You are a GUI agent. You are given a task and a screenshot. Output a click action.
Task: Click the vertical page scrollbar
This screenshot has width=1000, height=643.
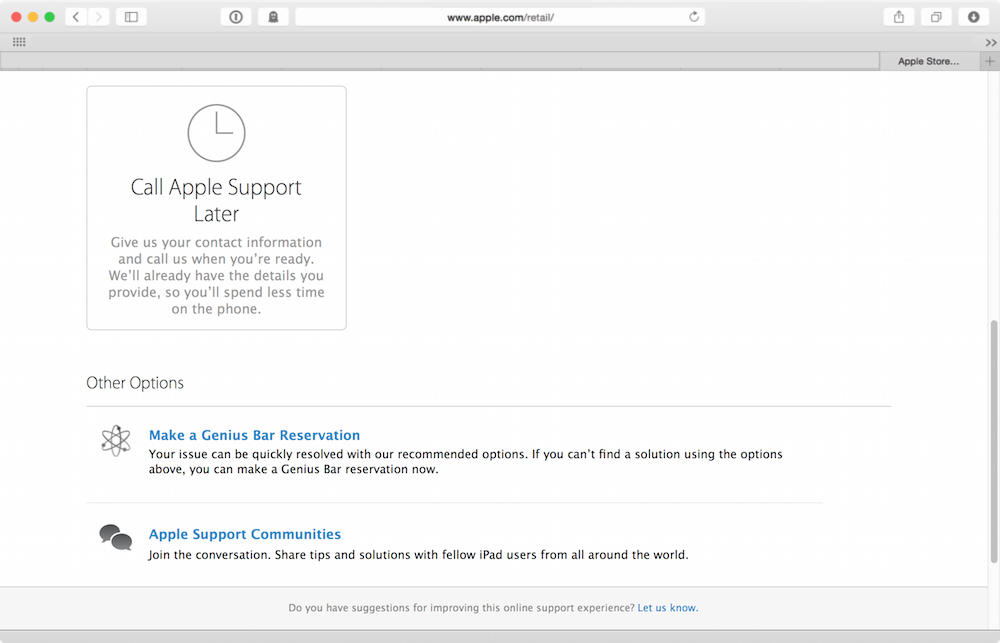994,441
